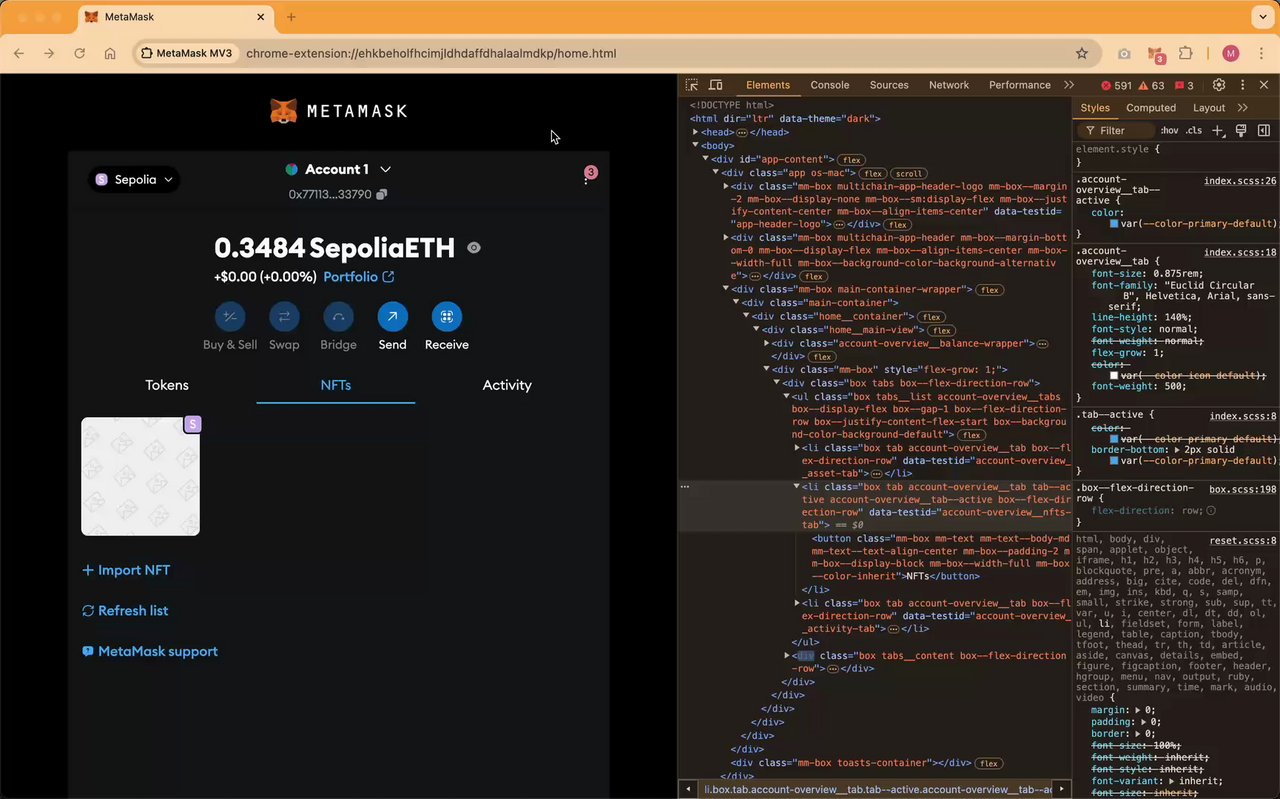1280x799 pixels.
Task: Toggle DevTools device toolbar icon
Action: (716, 85)
